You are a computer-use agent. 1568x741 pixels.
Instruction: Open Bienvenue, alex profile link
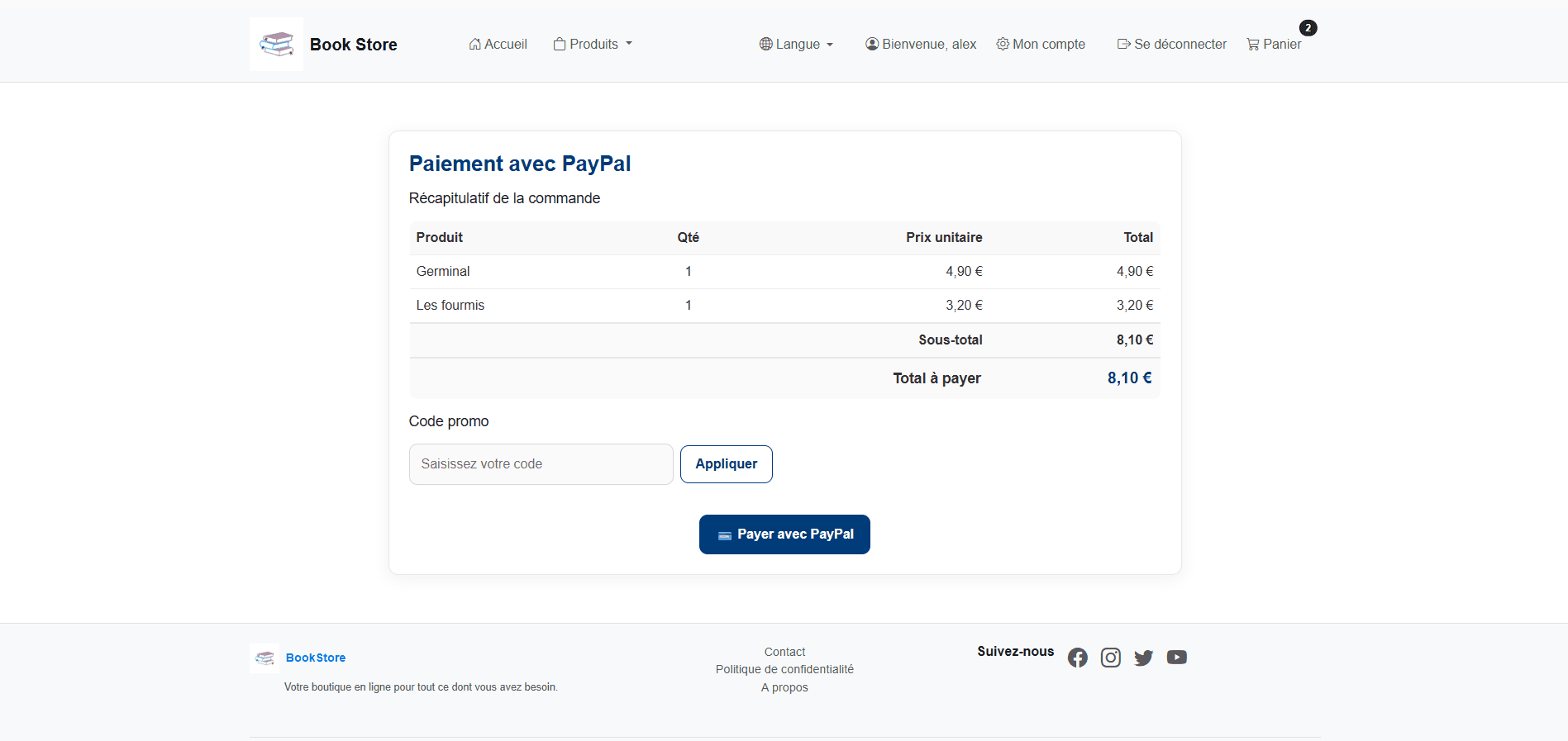(x=921, y=45)
